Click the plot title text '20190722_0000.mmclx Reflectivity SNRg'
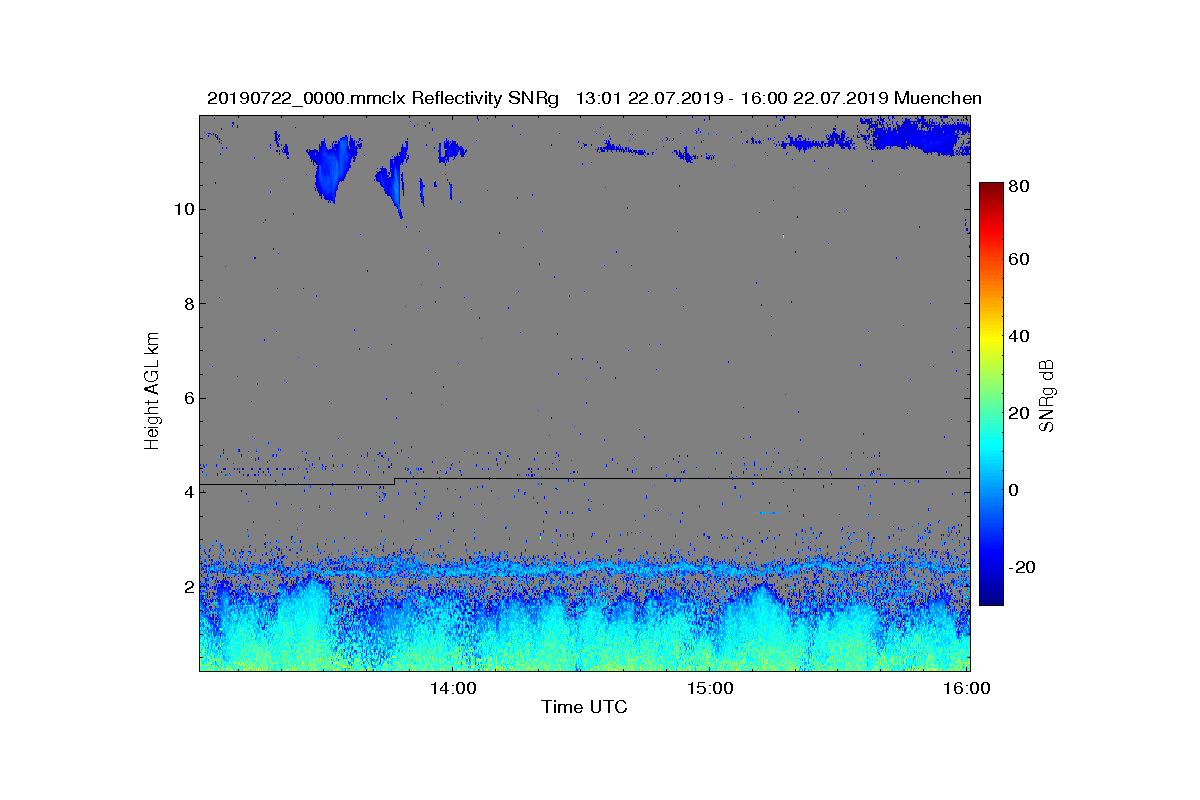 pyautogui.click(x=382, y=98)
